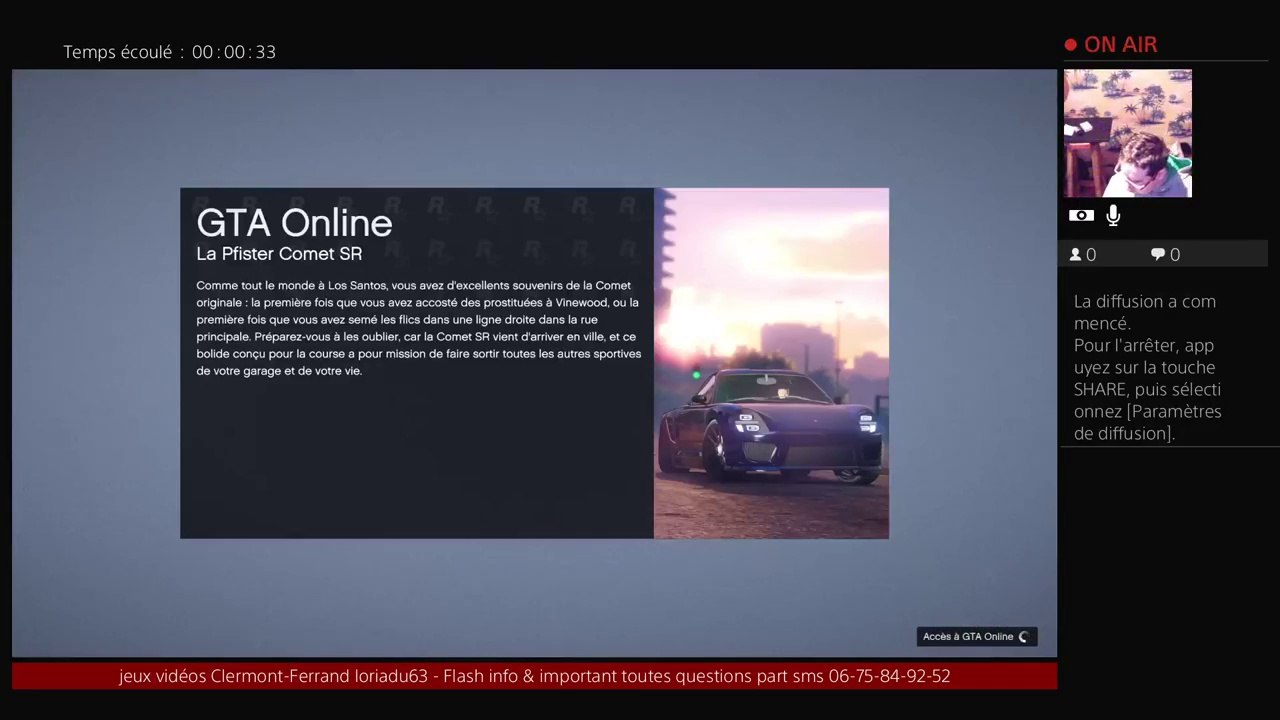Click the 'ON AIR' label
This screenshot has width=1280, height=720.
click(x=1120, y=45)
